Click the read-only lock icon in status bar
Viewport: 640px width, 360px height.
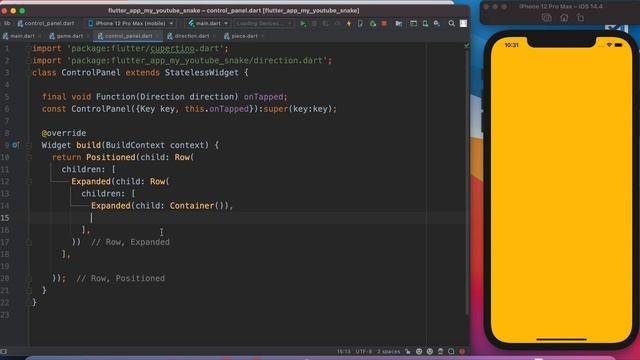click(x=408, y=351)
